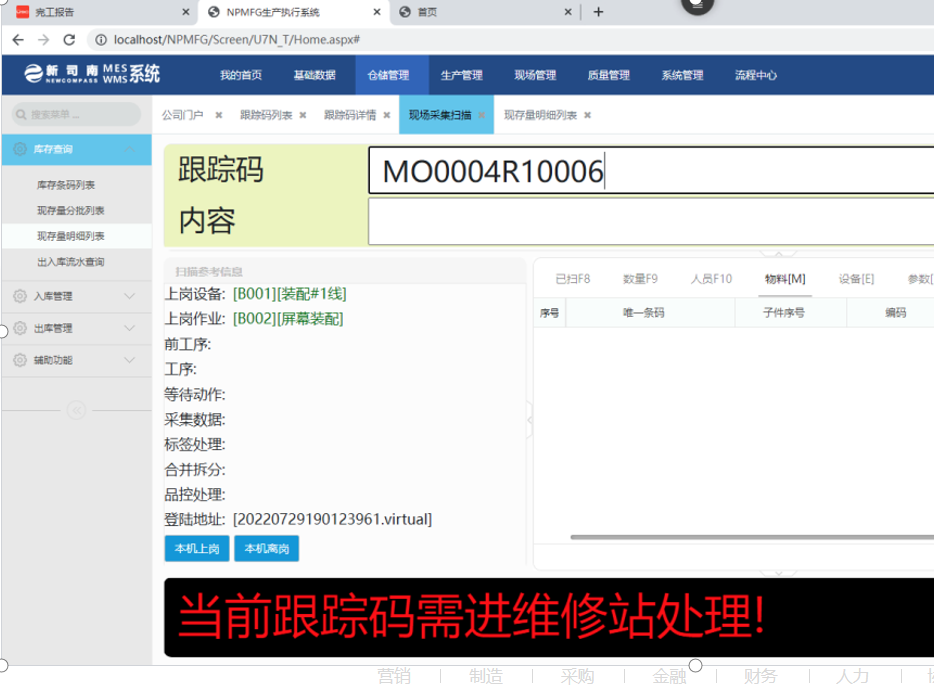Expand the 辅助功能 menu section
The image size is (934, 685).
(129, 360)
